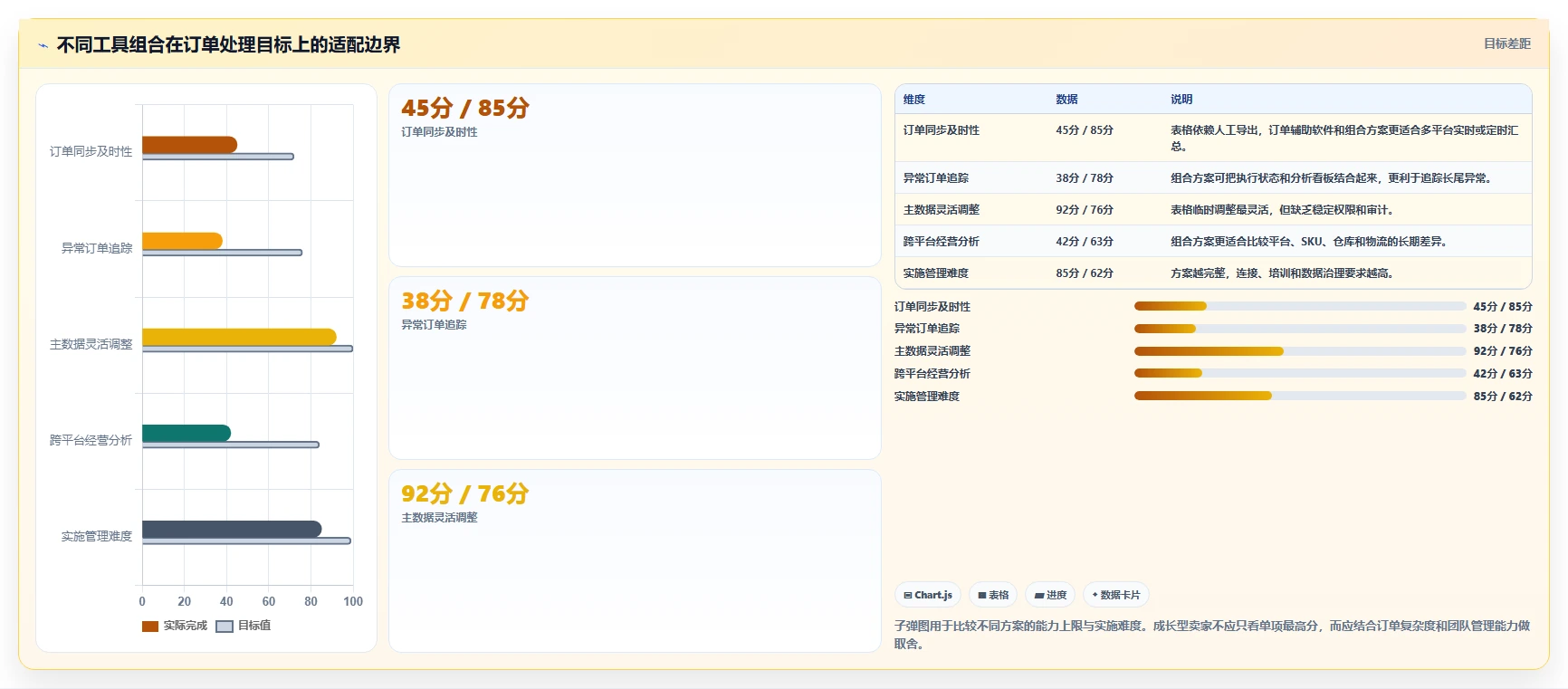Screen dimensions: 1568x689
Task: Click progress value 92分 / 76分 at right
Action: point(1503,351)
